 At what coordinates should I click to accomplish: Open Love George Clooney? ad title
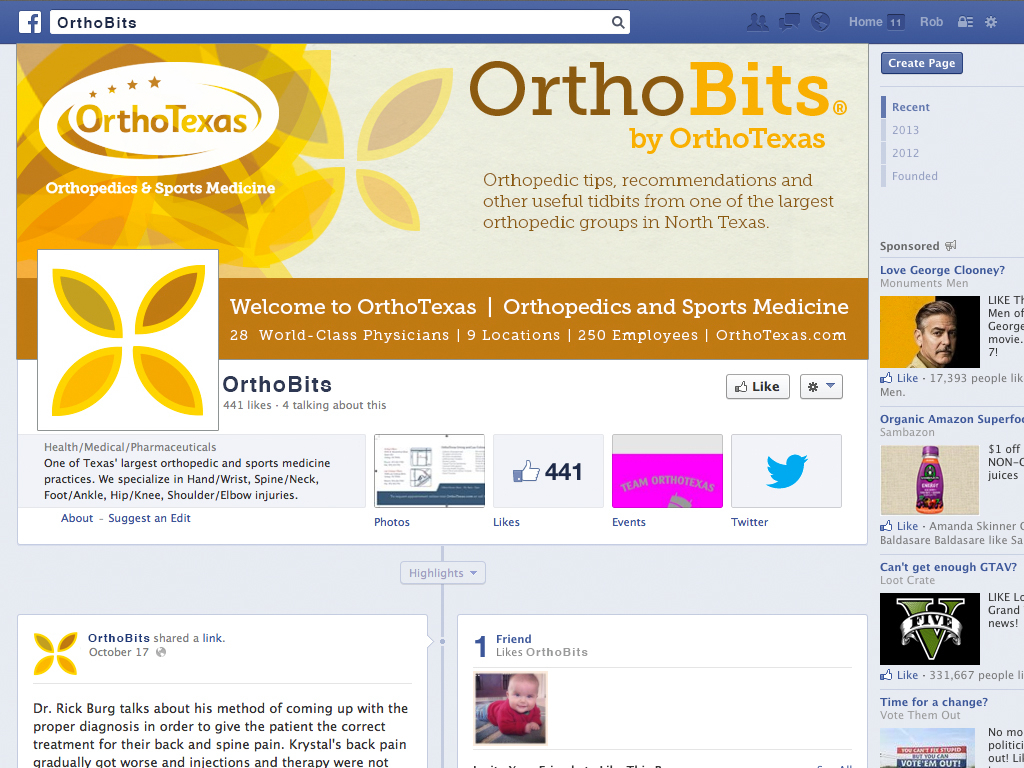coord(942,270)
